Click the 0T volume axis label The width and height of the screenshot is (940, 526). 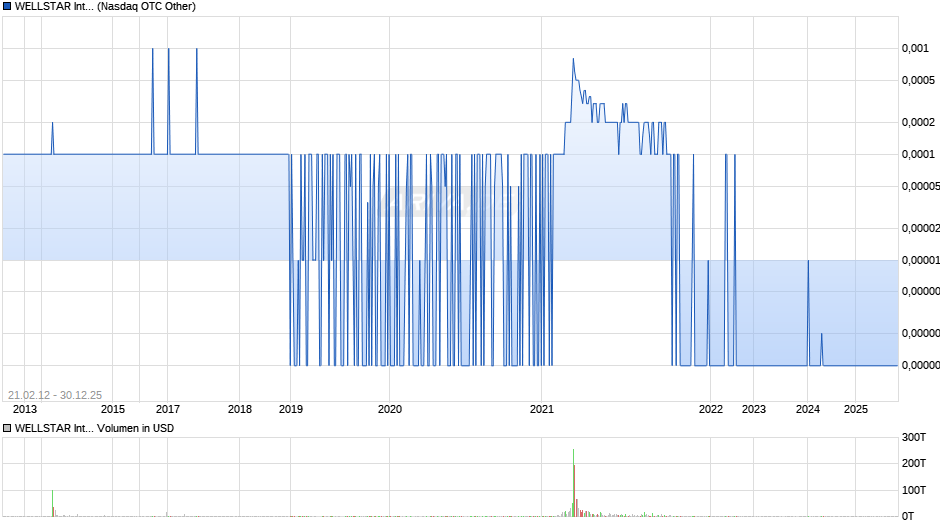tap(908, 516)
